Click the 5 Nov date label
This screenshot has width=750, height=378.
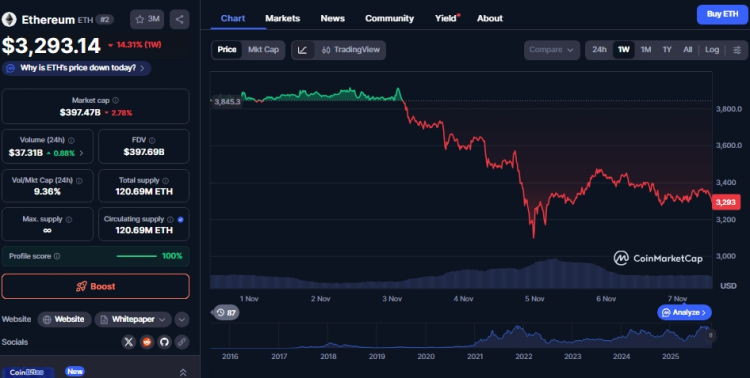(x=534, y=299)
